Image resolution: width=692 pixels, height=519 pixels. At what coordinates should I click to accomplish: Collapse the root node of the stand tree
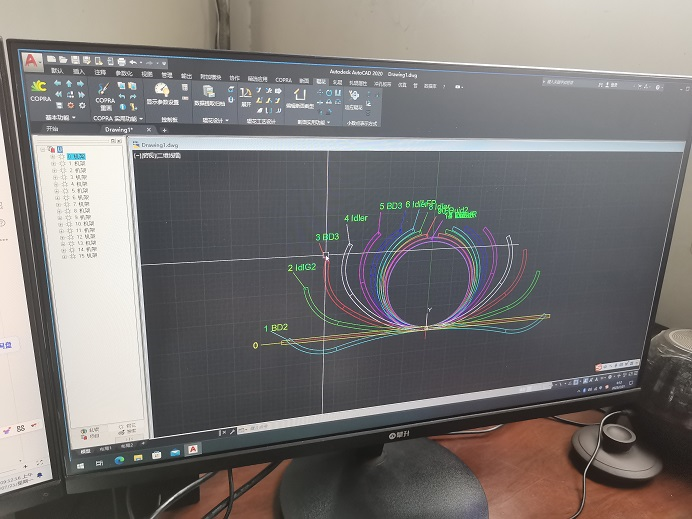[43, 150]
